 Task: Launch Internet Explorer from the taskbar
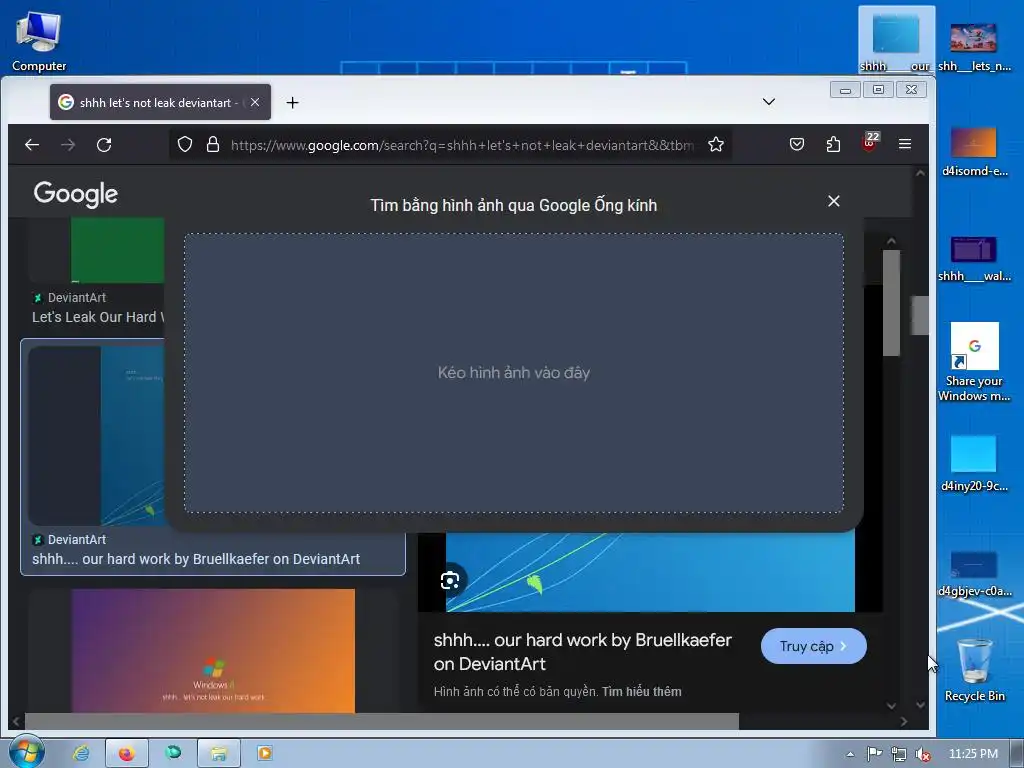pos(81,753)
